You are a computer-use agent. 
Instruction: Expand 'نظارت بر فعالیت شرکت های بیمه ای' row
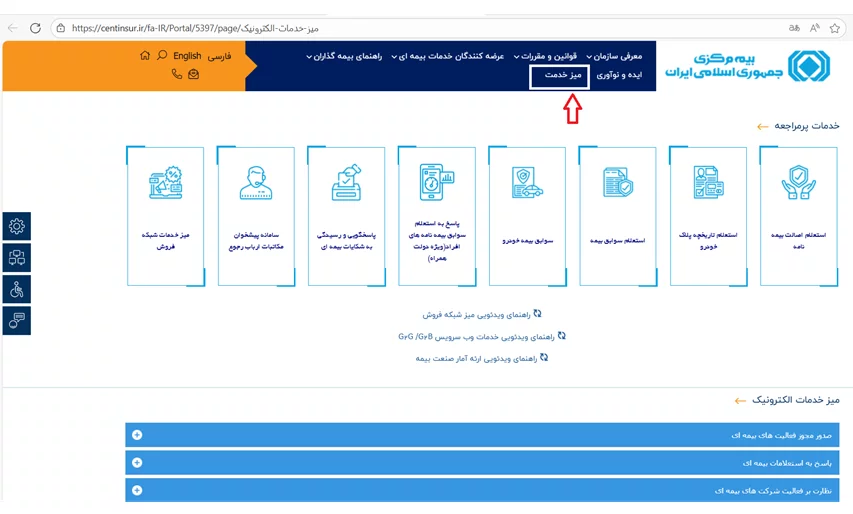coord(482,491)
